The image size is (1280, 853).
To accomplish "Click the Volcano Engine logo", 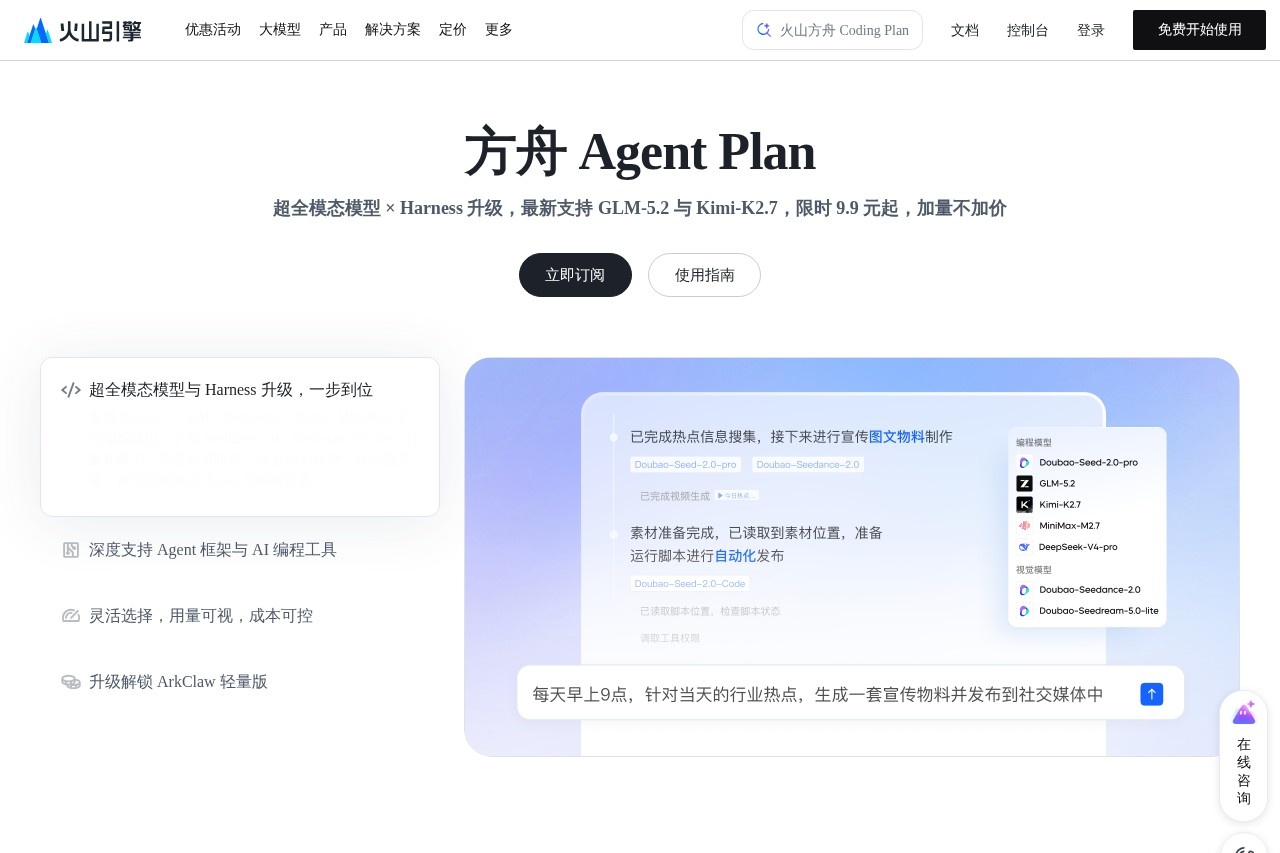I will (83, 30).
